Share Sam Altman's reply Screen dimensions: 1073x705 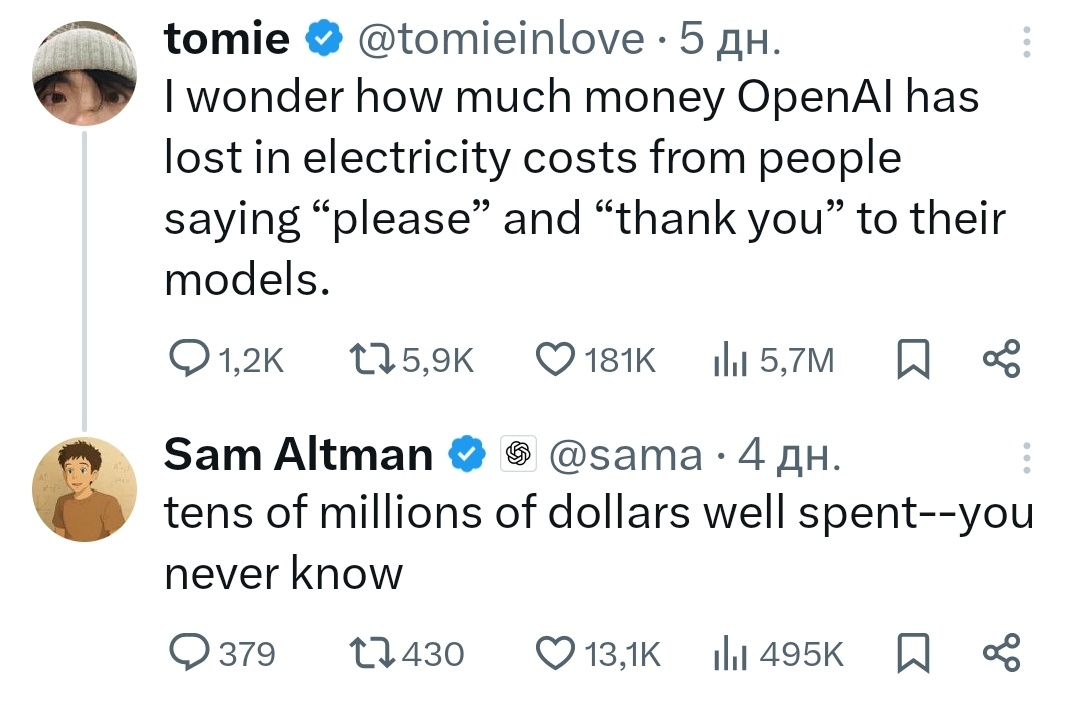1002,654
